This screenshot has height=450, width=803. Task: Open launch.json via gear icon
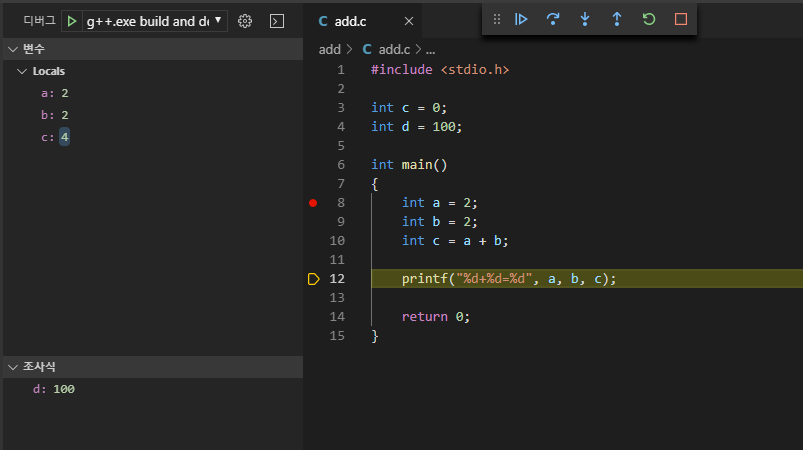coord(245,21)
